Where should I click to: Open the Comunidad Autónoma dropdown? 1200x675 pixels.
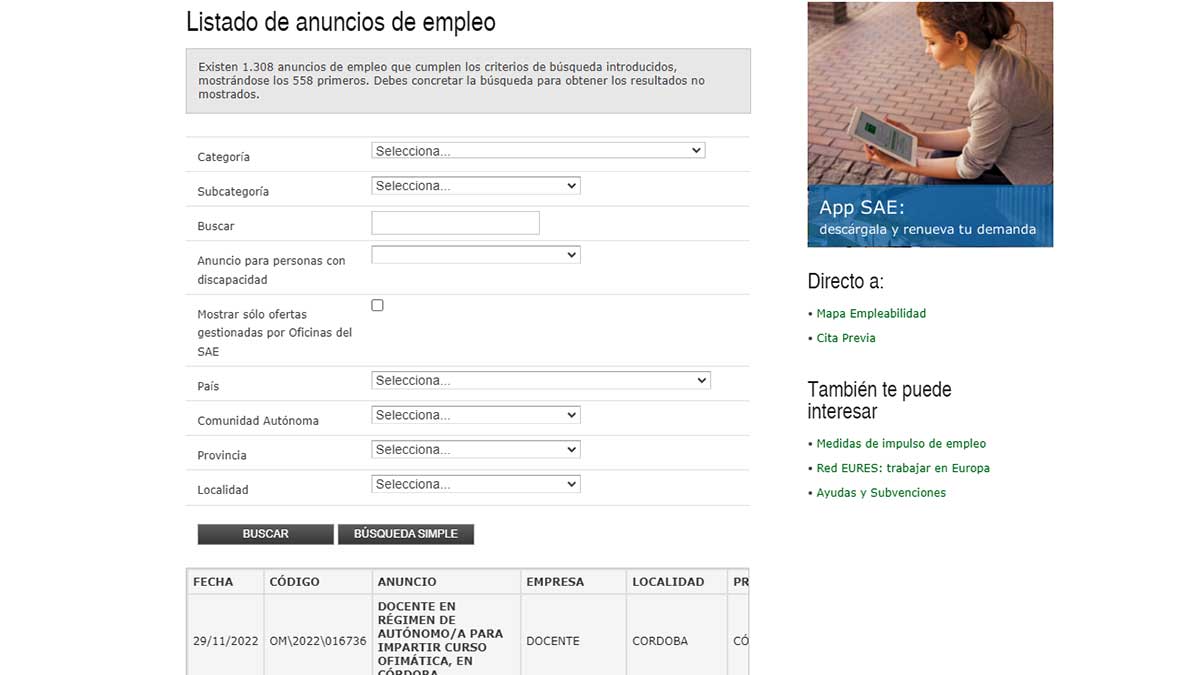point(475,414)
